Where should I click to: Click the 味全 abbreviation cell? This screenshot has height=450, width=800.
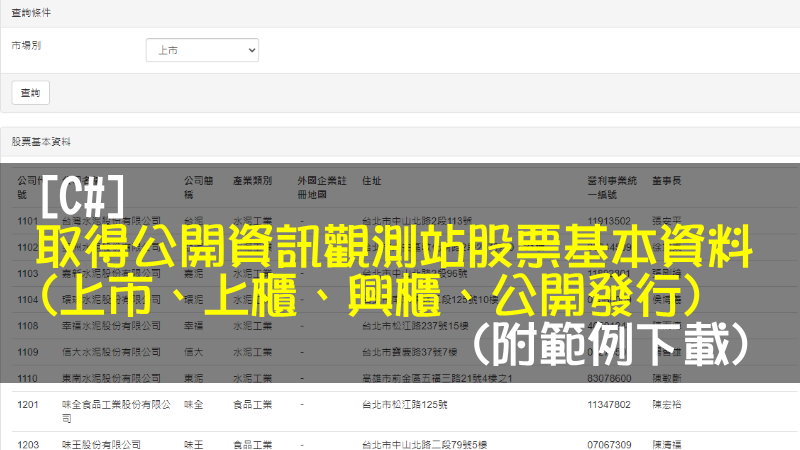click(x=193, y=405)
